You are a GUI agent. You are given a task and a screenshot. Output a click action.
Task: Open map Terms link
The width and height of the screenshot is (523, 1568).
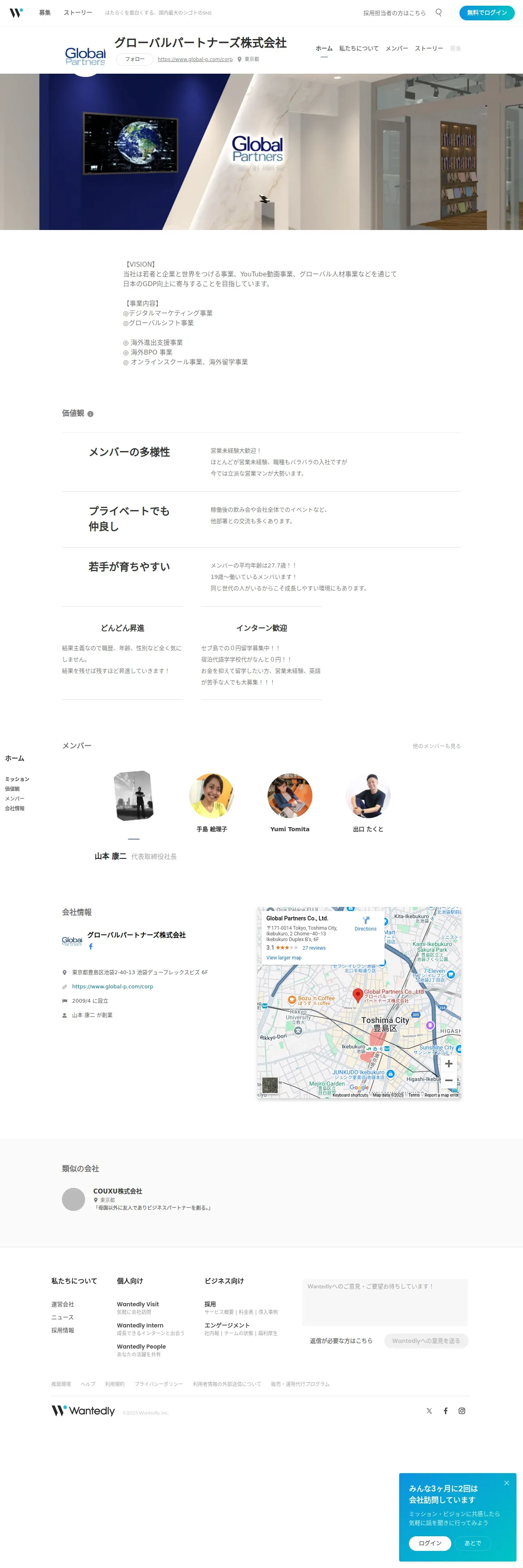[x=414, y=1095]
